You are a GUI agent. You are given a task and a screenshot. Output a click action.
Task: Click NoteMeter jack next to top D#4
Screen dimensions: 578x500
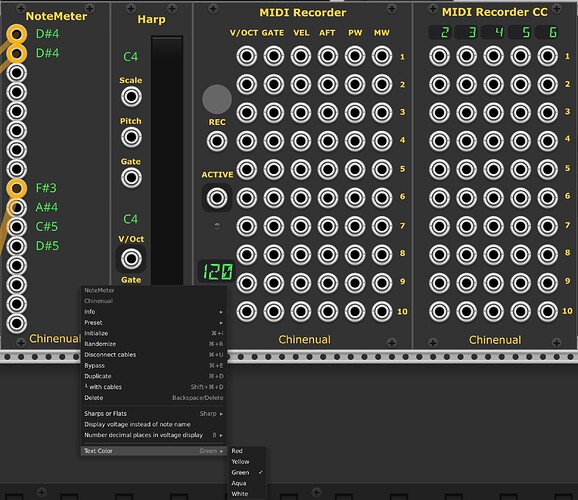pyautogui.click(x=17, y=34)
